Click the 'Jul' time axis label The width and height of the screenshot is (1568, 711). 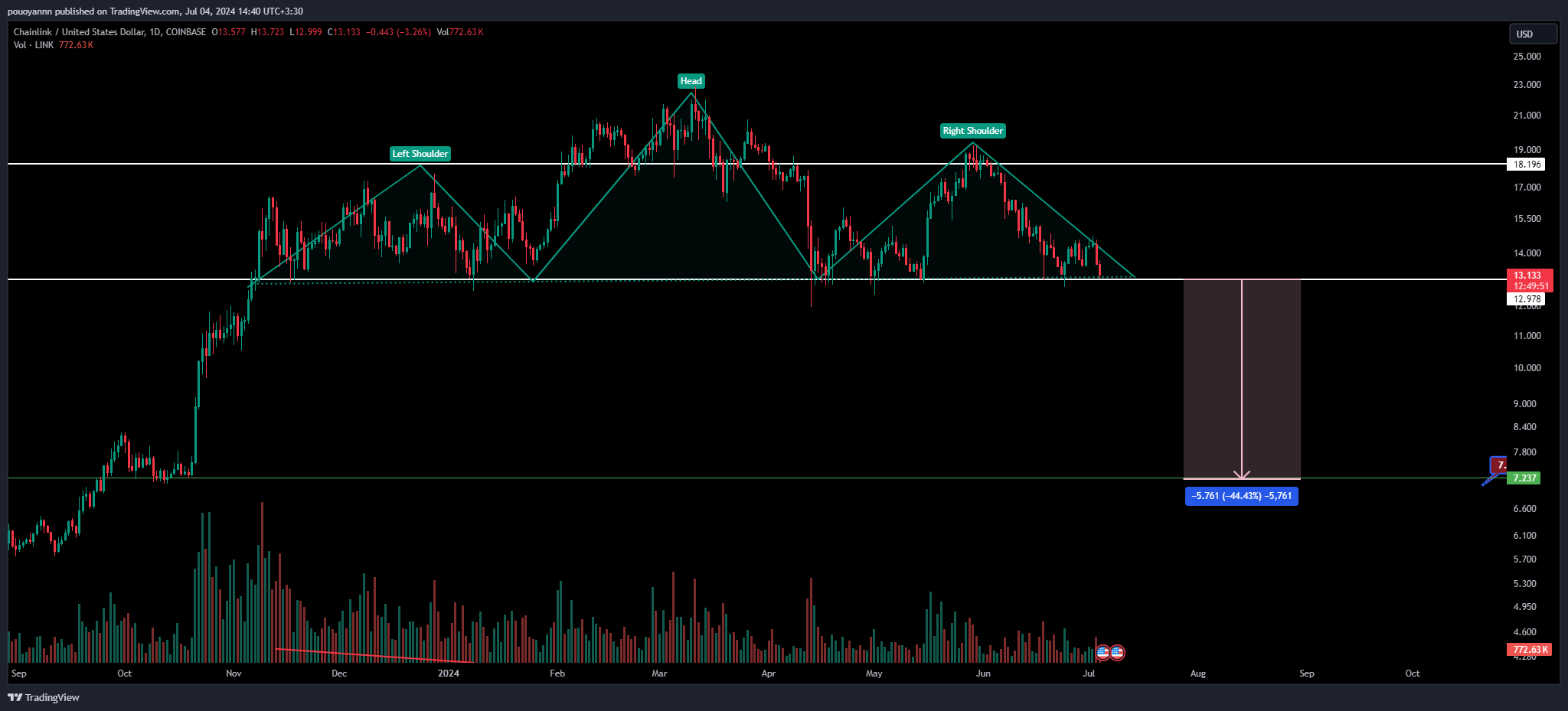pyautogui.click(x=1089, y=673)
